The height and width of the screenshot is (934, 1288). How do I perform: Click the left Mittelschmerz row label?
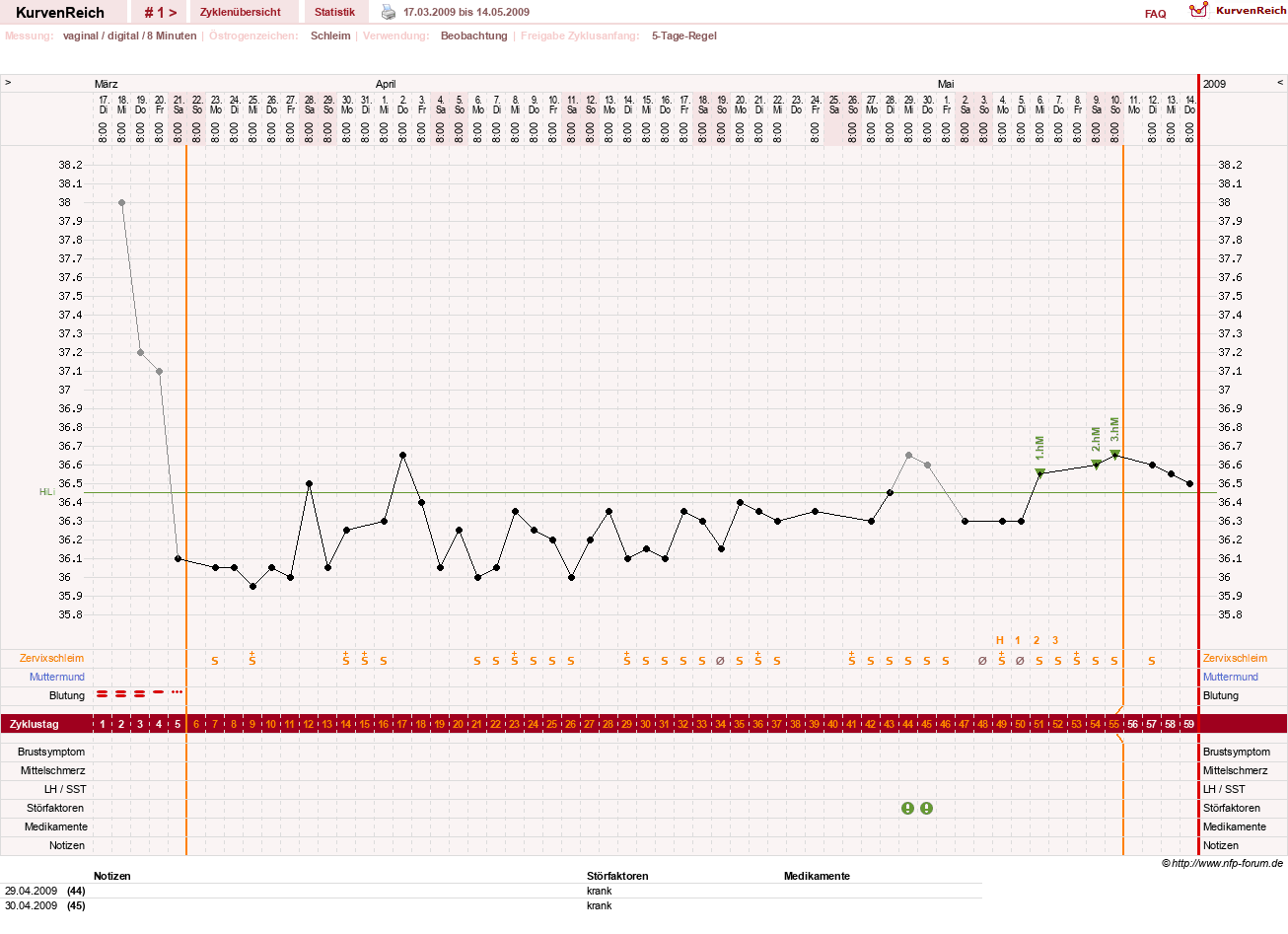click(53, 770)
